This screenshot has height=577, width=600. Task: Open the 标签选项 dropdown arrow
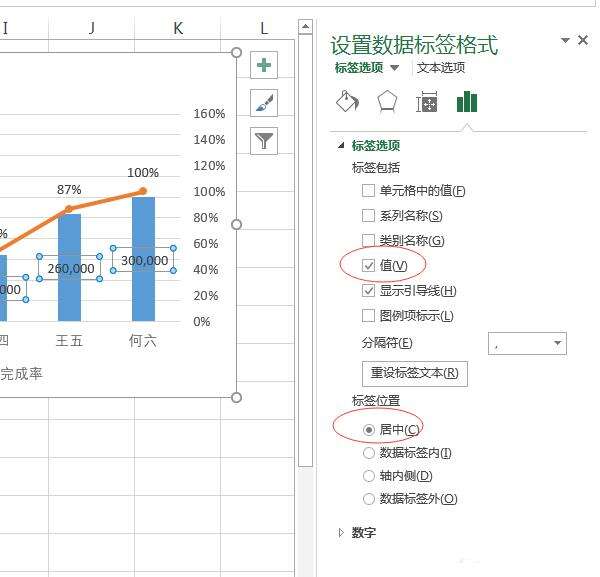(395, 68)
